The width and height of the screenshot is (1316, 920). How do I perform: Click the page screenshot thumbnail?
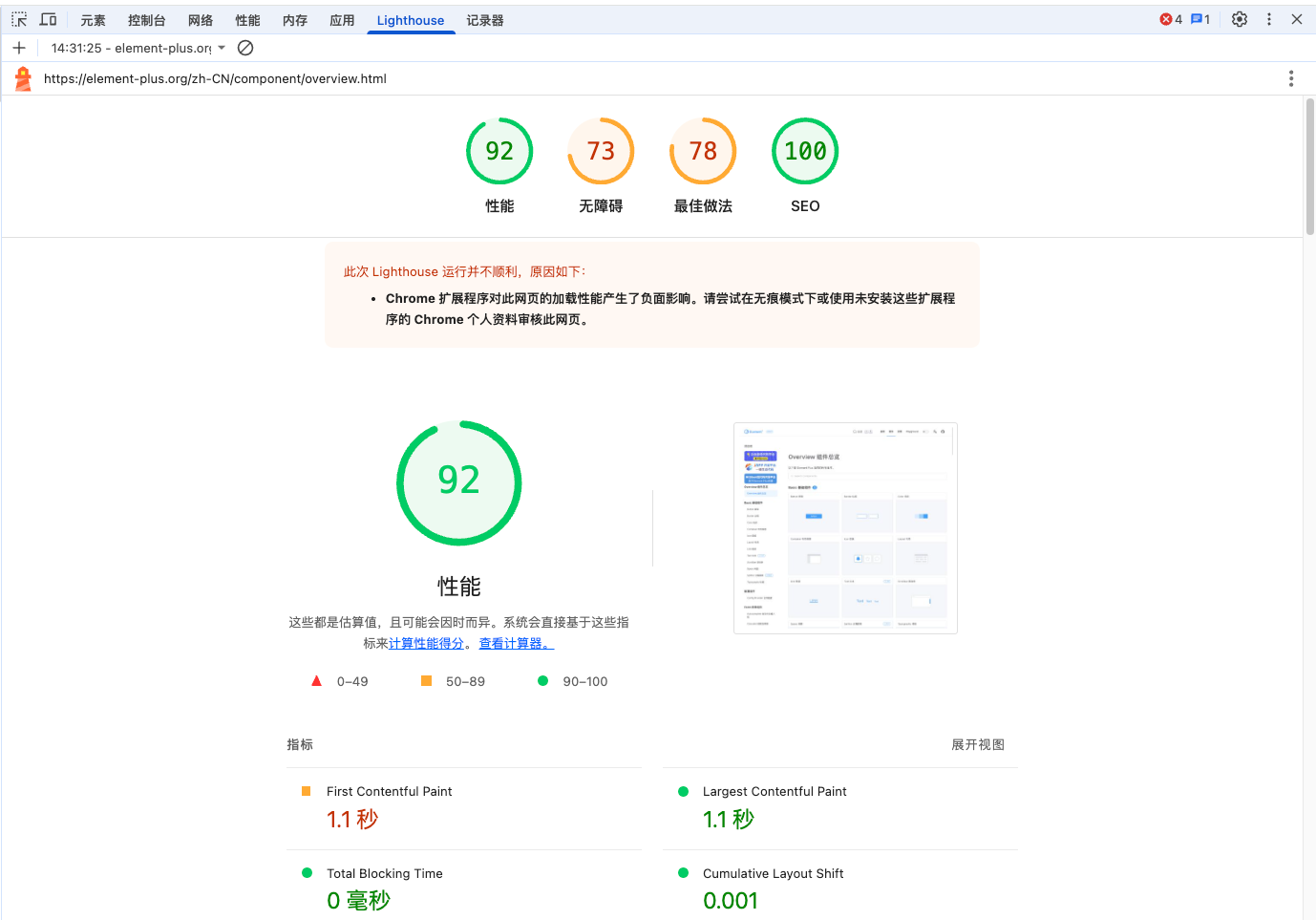845,527
